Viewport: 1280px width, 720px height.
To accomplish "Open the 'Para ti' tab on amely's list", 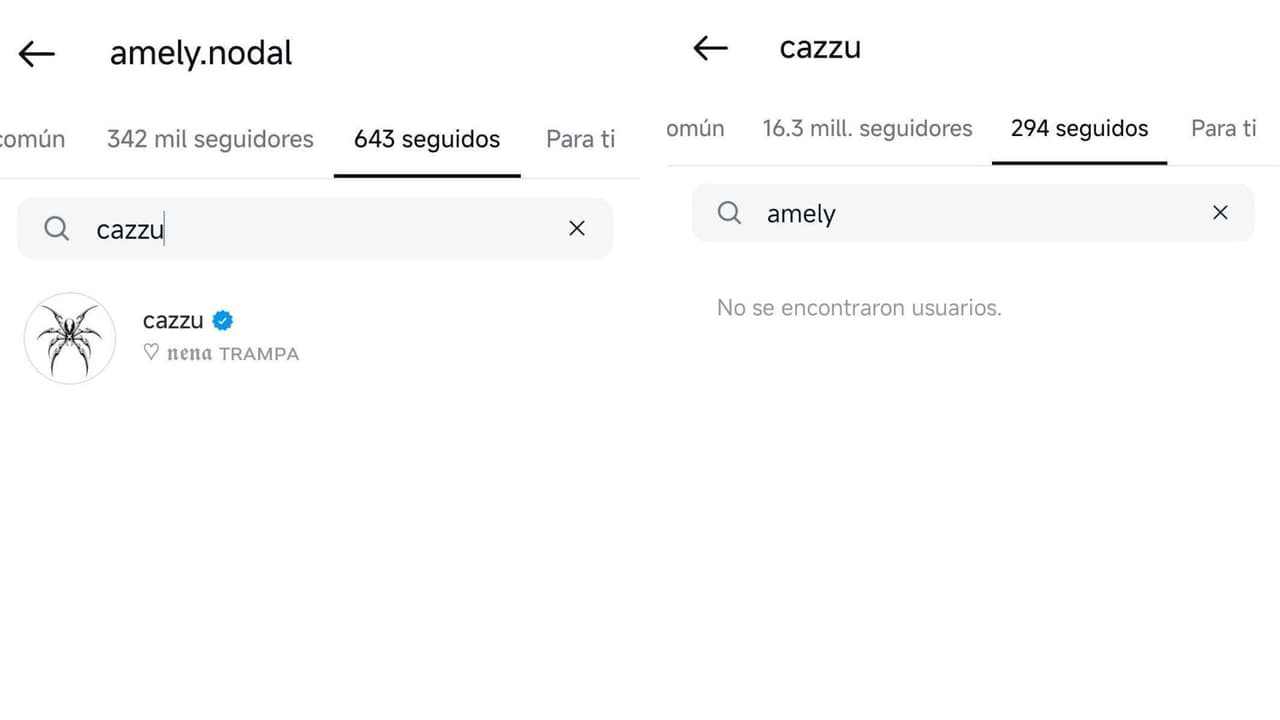I will pos(580,139).
